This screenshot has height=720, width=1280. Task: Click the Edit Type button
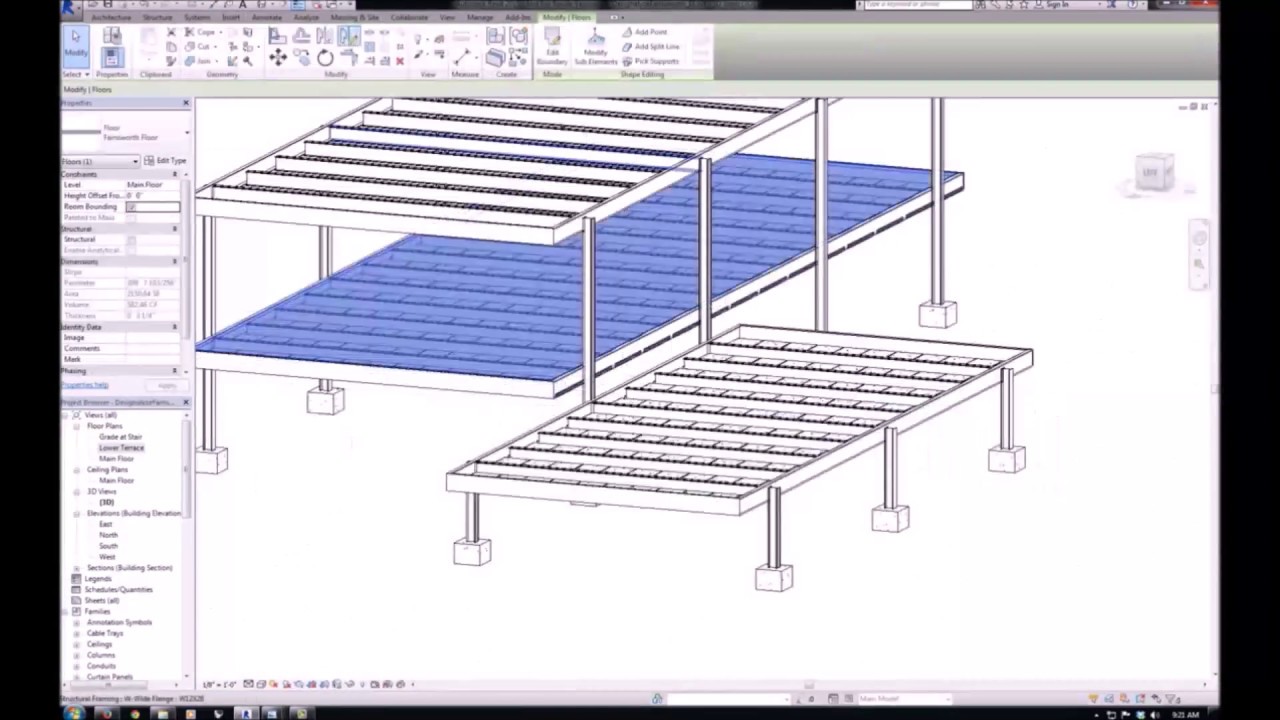166,161
